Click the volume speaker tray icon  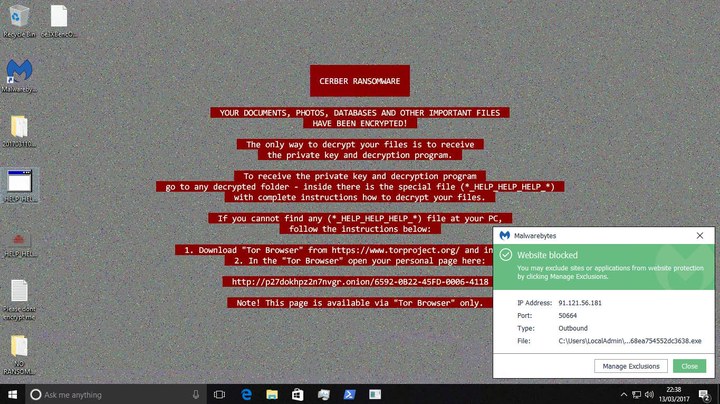[x=649, y=394]
